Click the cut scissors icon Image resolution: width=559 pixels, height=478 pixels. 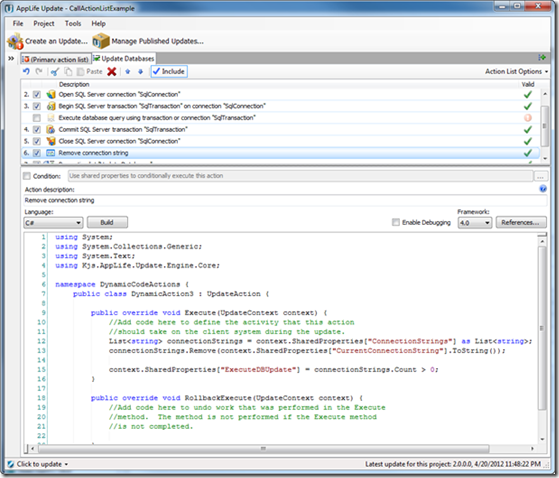55,72
